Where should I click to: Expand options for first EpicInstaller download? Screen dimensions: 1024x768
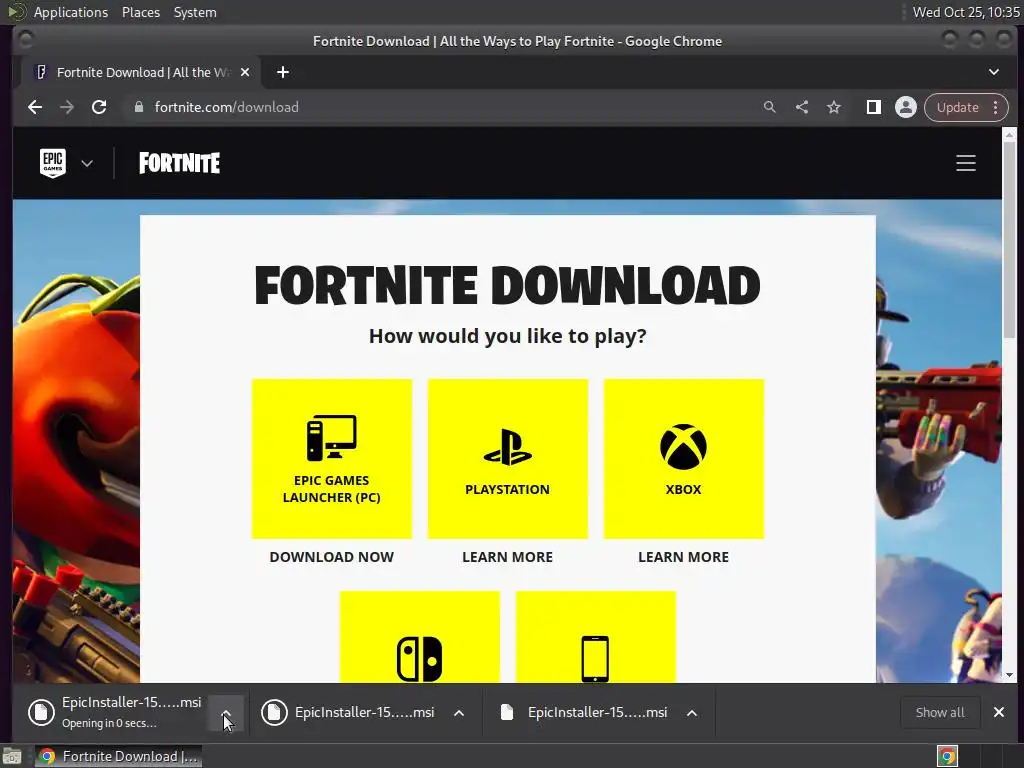click(x=226, y=712)
